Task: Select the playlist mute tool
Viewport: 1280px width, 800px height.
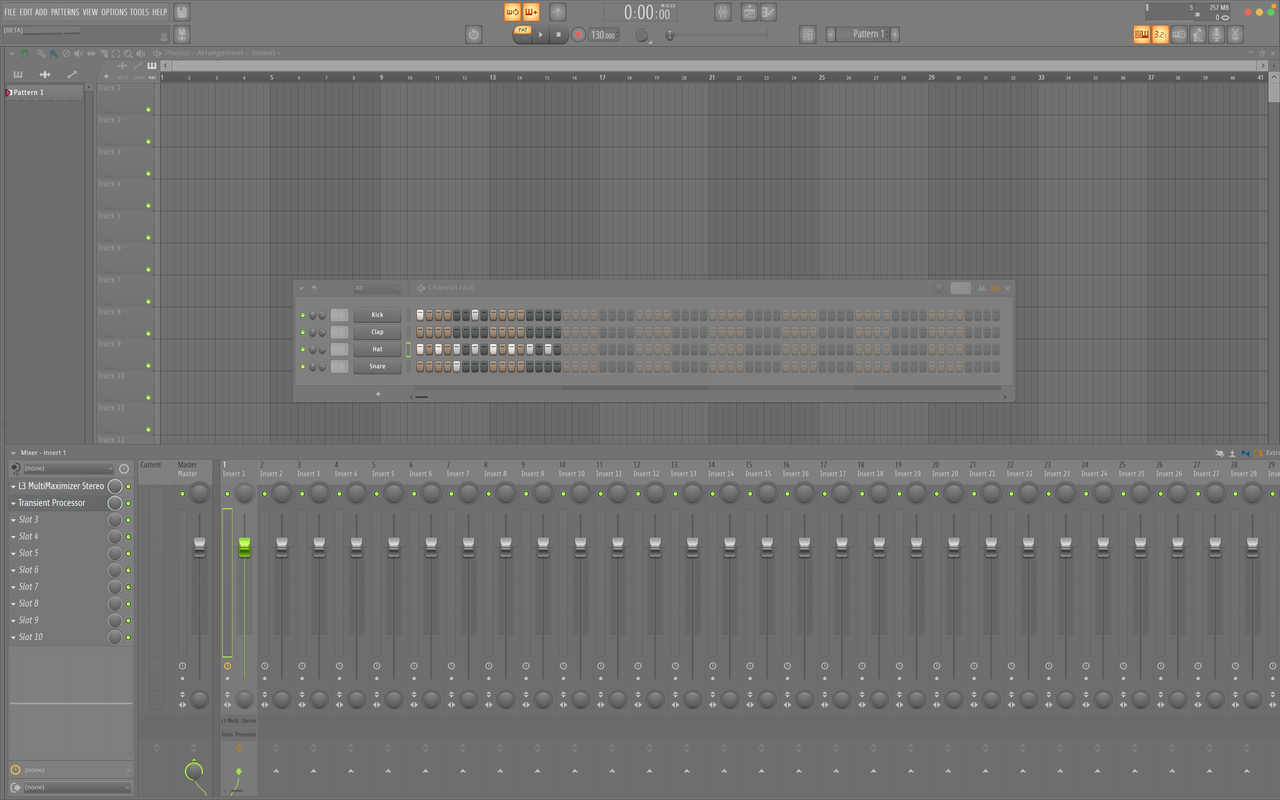Action: pyautogui.click(x=78, y=54)
